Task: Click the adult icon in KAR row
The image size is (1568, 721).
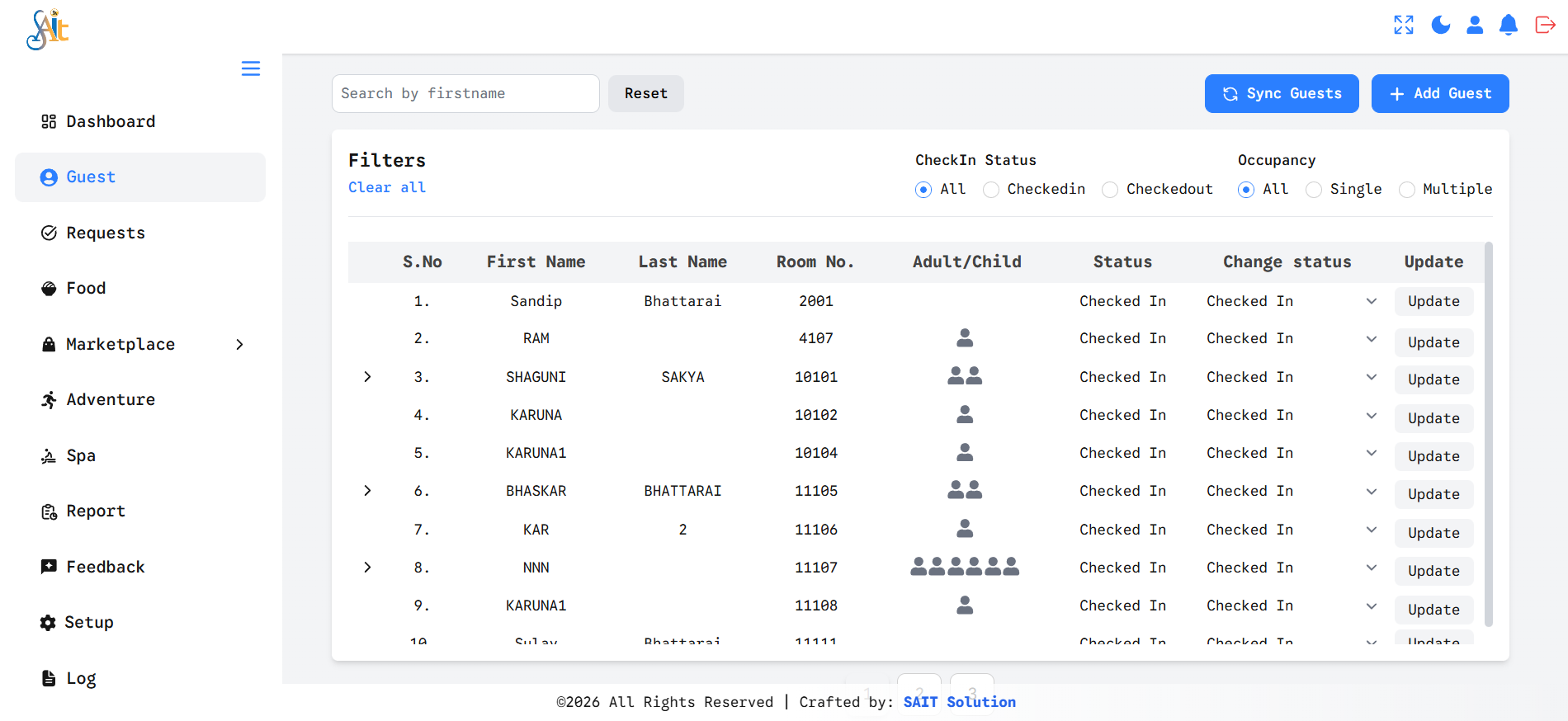Action: point(965,529)
